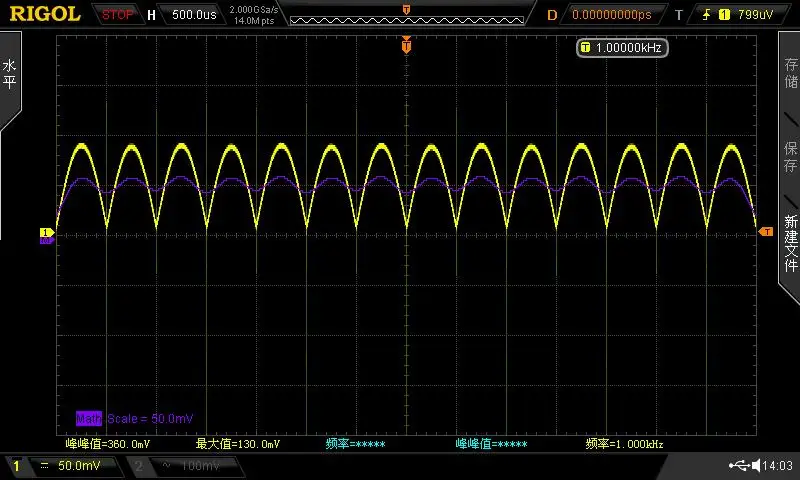Click the waveform memory overview bar
Viewport: 800px width, 480px height.
(x=407, y=20)
